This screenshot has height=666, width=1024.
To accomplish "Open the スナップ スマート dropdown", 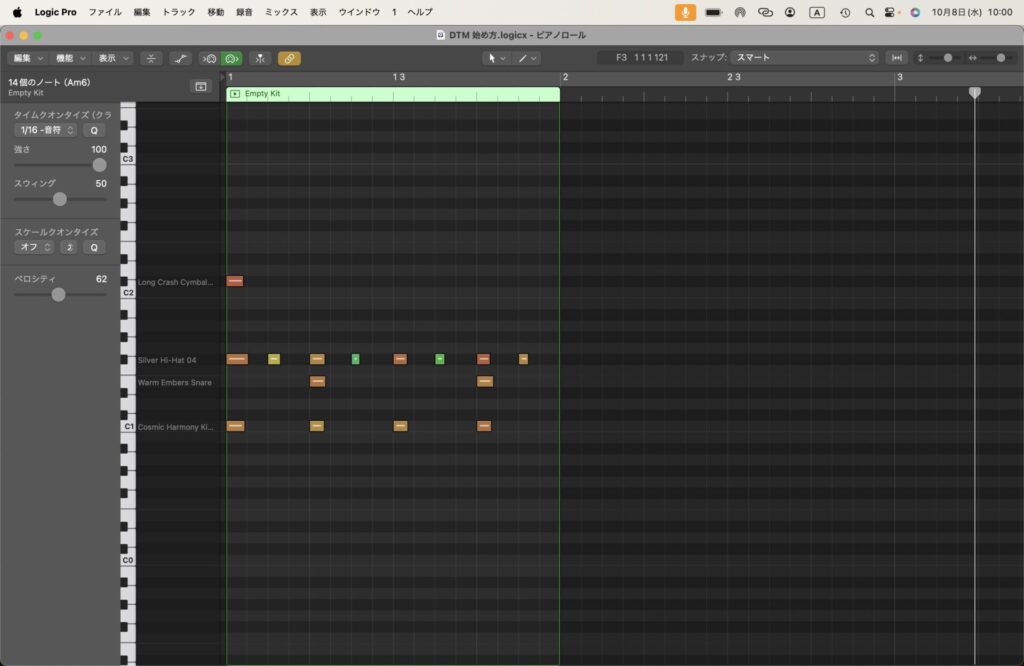I will click(x=805, y=58).
